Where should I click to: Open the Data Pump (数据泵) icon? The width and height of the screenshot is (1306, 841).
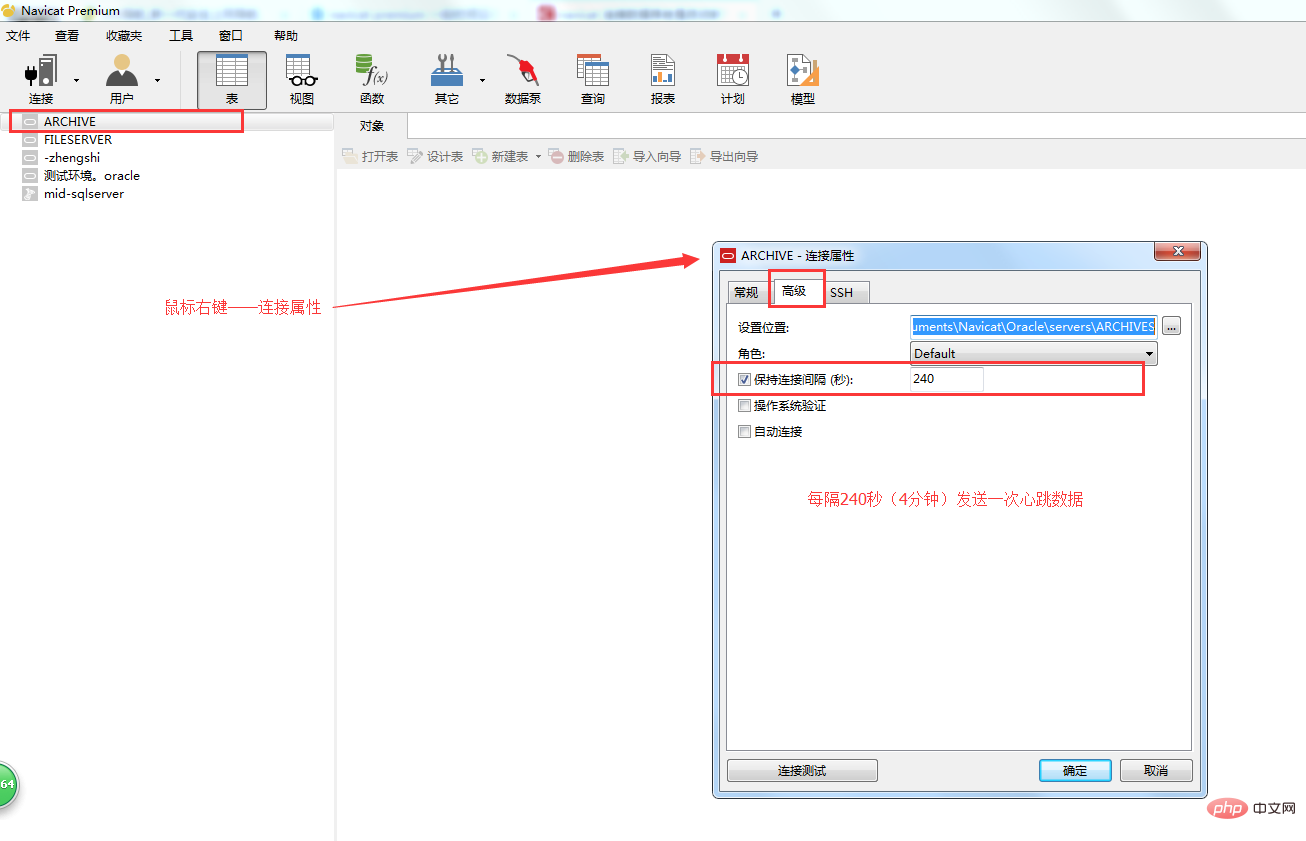point(523,80)
